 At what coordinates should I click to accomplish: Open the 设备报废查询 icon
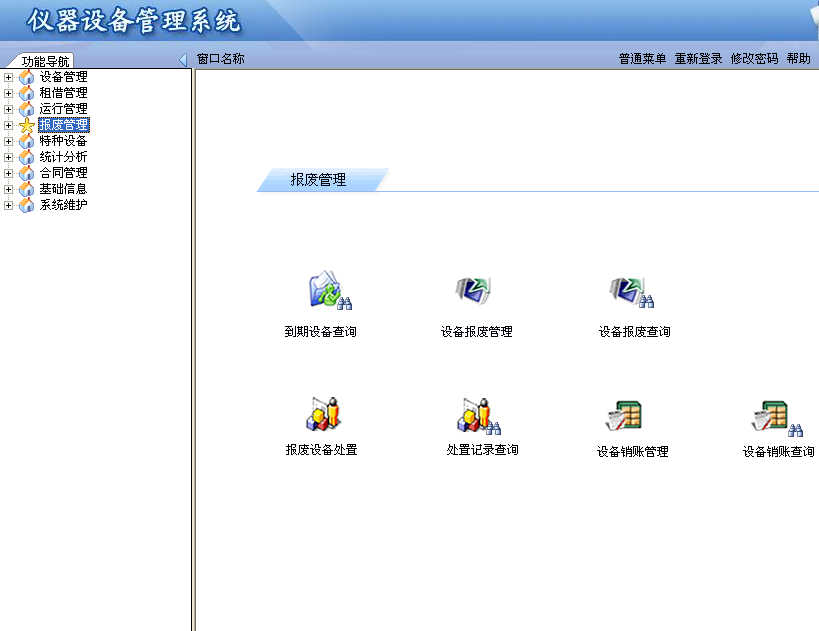[x=631, y=292]
